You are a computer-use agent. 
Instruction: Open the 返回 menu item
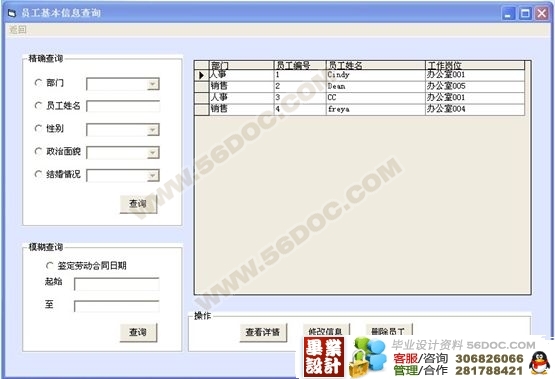(x=17, y=30)
